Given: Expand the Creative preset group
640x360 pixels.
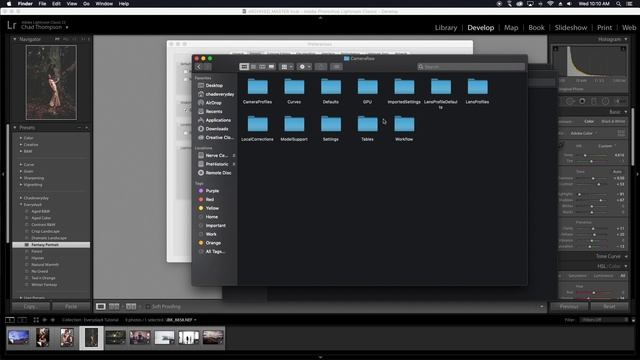Looking at the screenshot, I should pyautogui.click(x=21, y=144).
